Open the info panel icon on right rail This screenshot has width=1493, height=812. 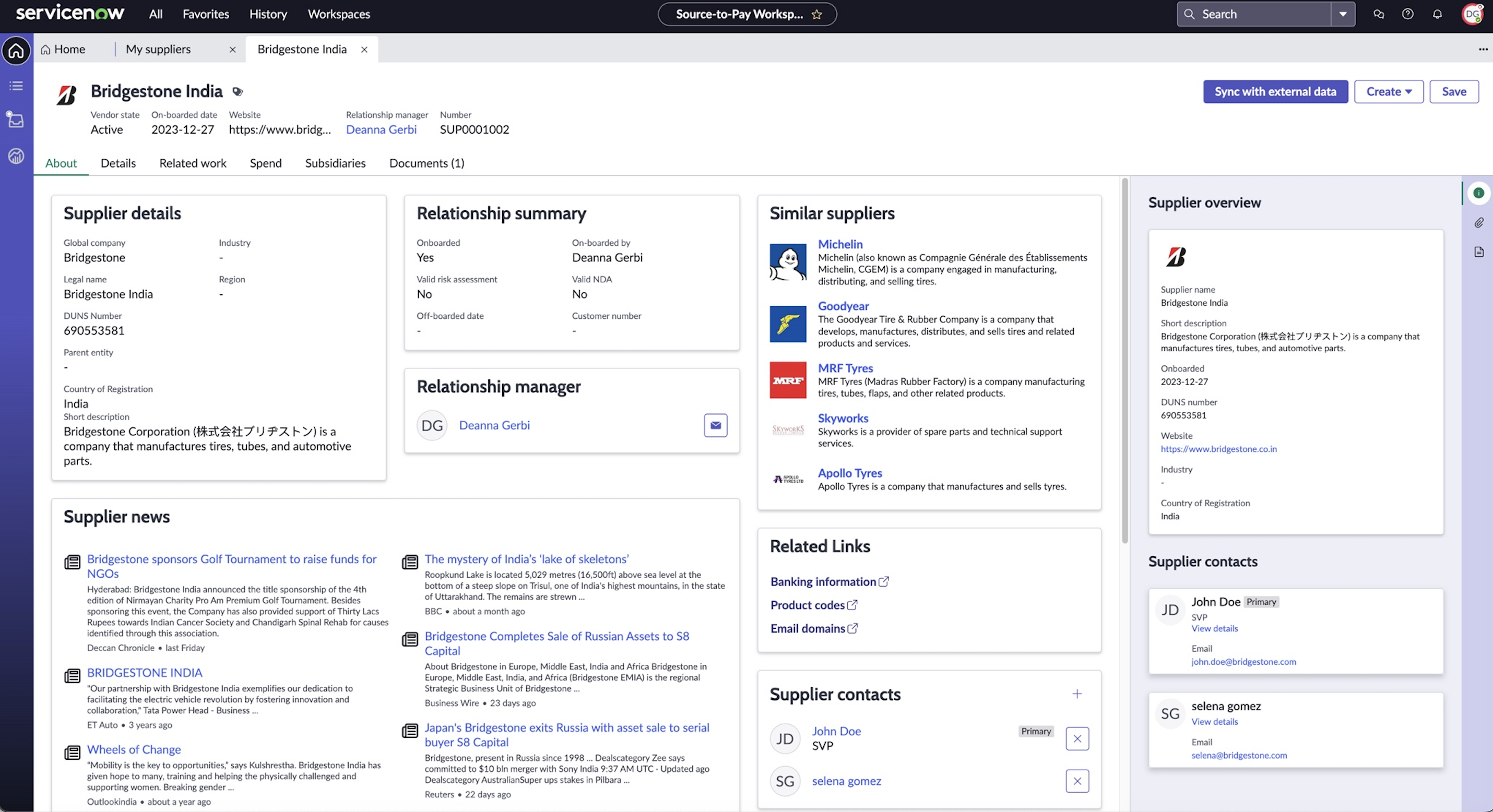coord(1478,193)
